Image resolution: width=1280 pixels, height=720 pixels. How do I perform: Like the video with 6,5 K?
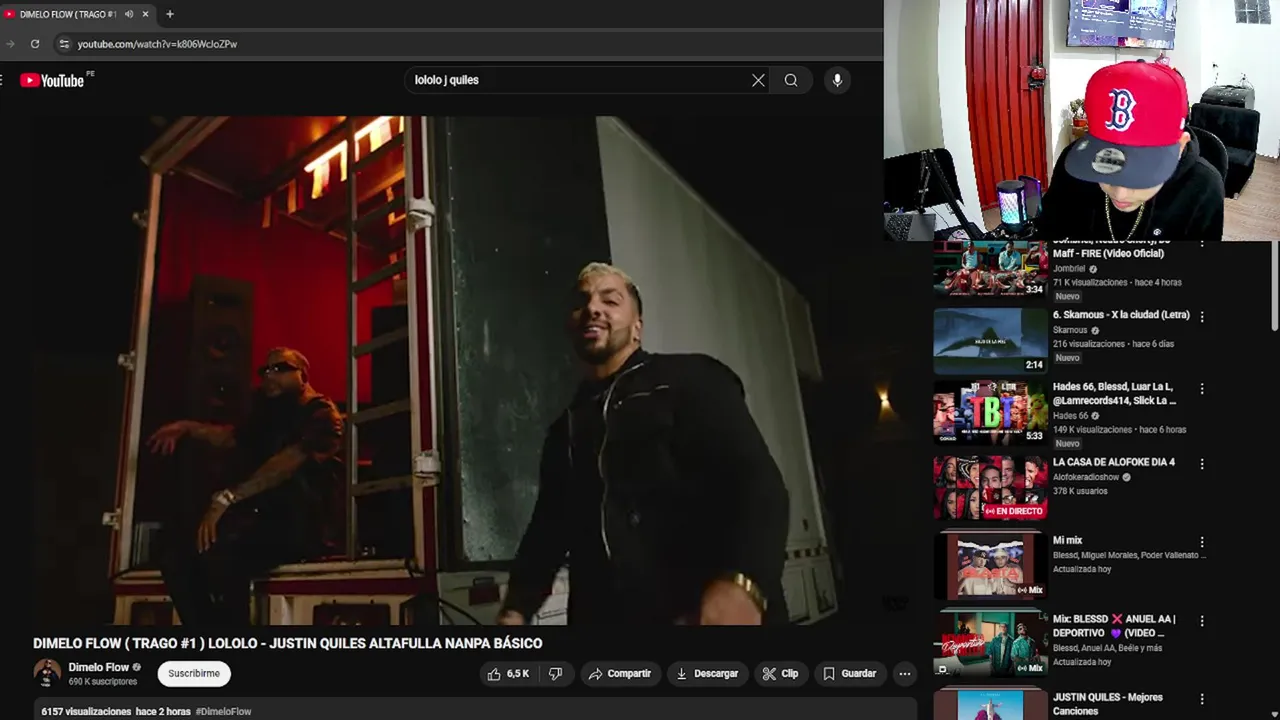pyautogui.click(x=509, y=674)
